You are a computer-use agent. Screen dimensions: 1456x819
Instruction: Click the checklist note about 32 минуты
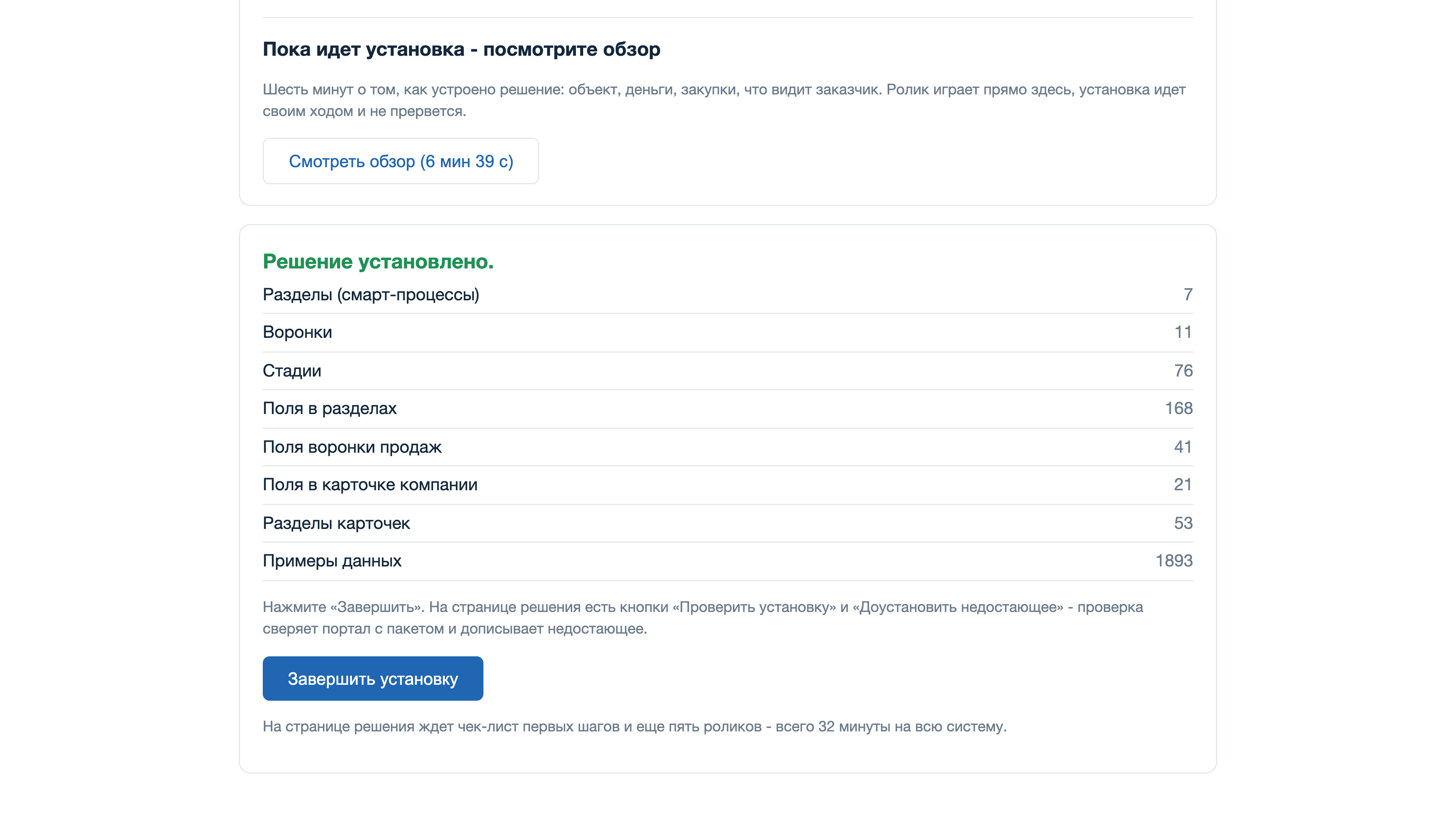point(635,727)
